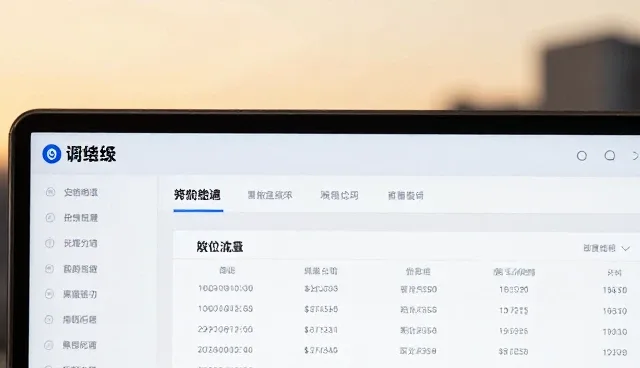Switch to the fourth tab

tap(406, 196)
